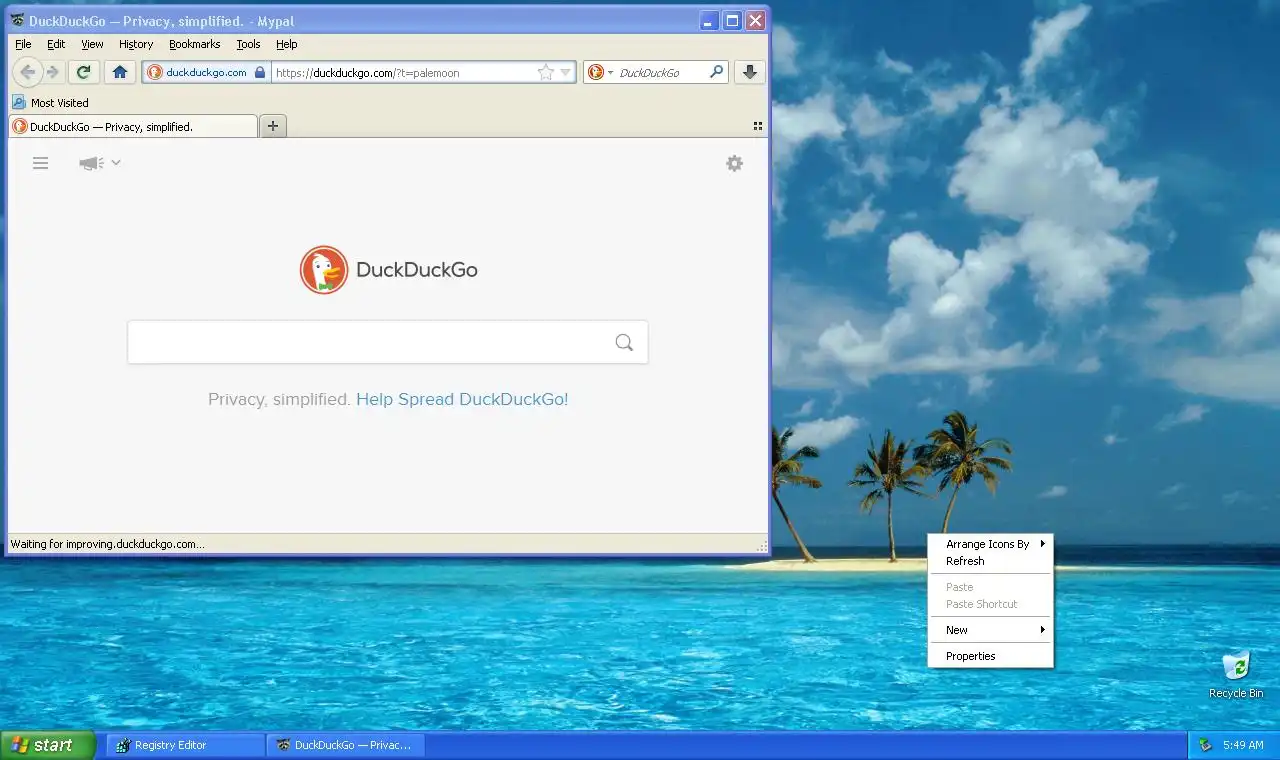Image resolution: width=1280 pixels, height=760 pixels.
Task: Reload the page with the Refresh icon
Action: click(84, 72)
